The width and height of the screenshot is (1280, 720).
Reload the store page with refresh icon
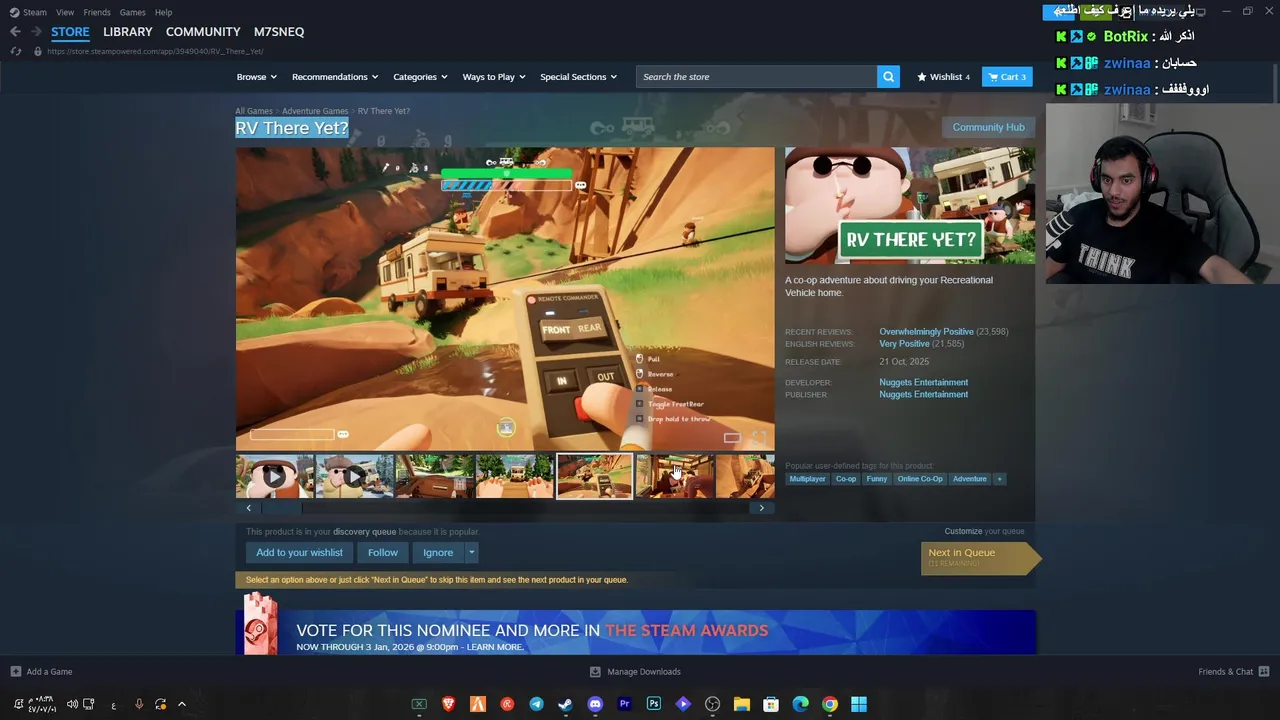[x=15, y=51]
